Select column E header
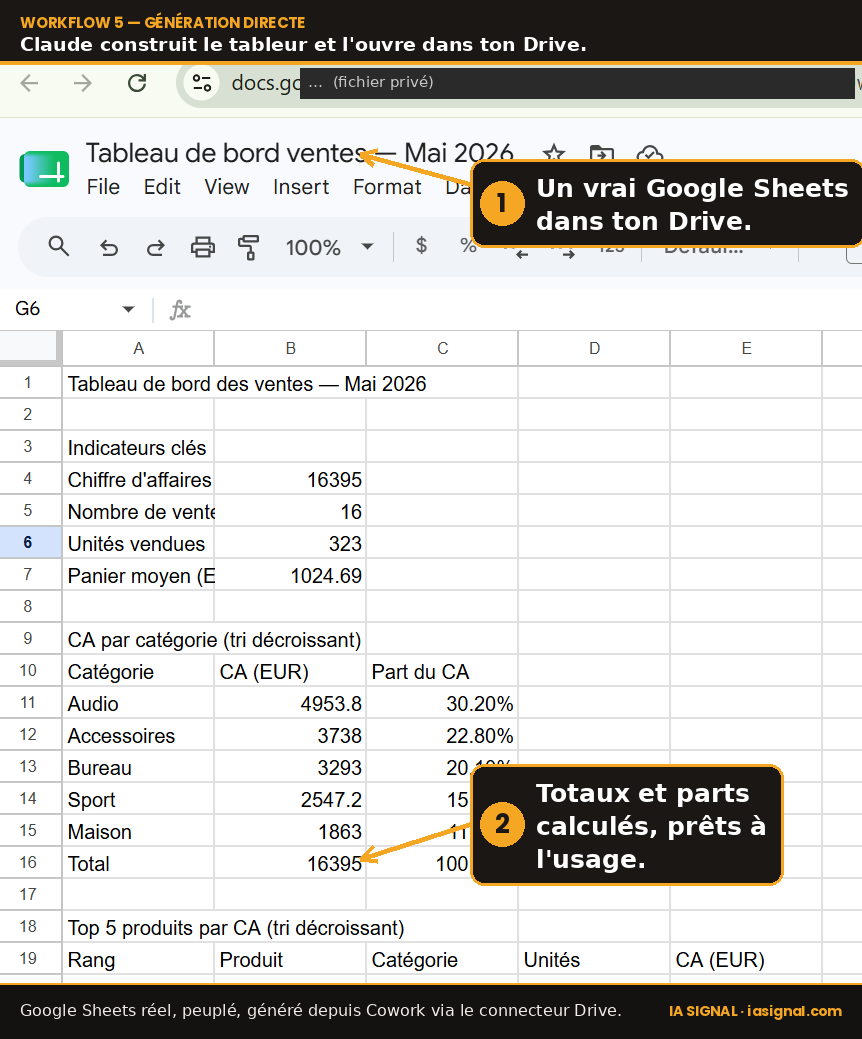This screenshot has width=862, height=1039. (x=746, y=349)
